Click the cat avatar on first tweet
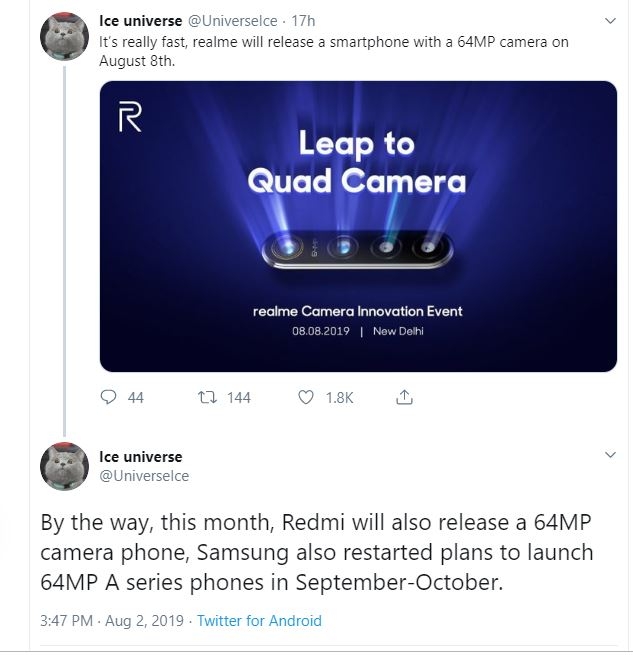 point(64,36)
